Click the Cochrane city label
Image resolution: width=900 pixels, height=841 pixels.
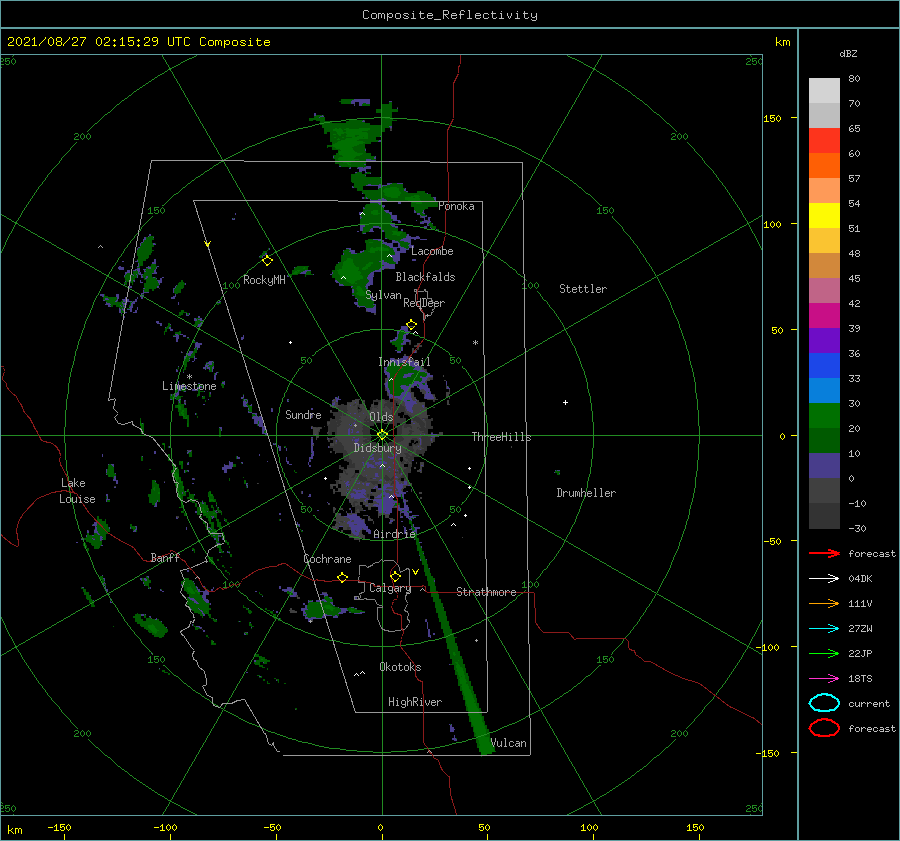coord(327,559)
